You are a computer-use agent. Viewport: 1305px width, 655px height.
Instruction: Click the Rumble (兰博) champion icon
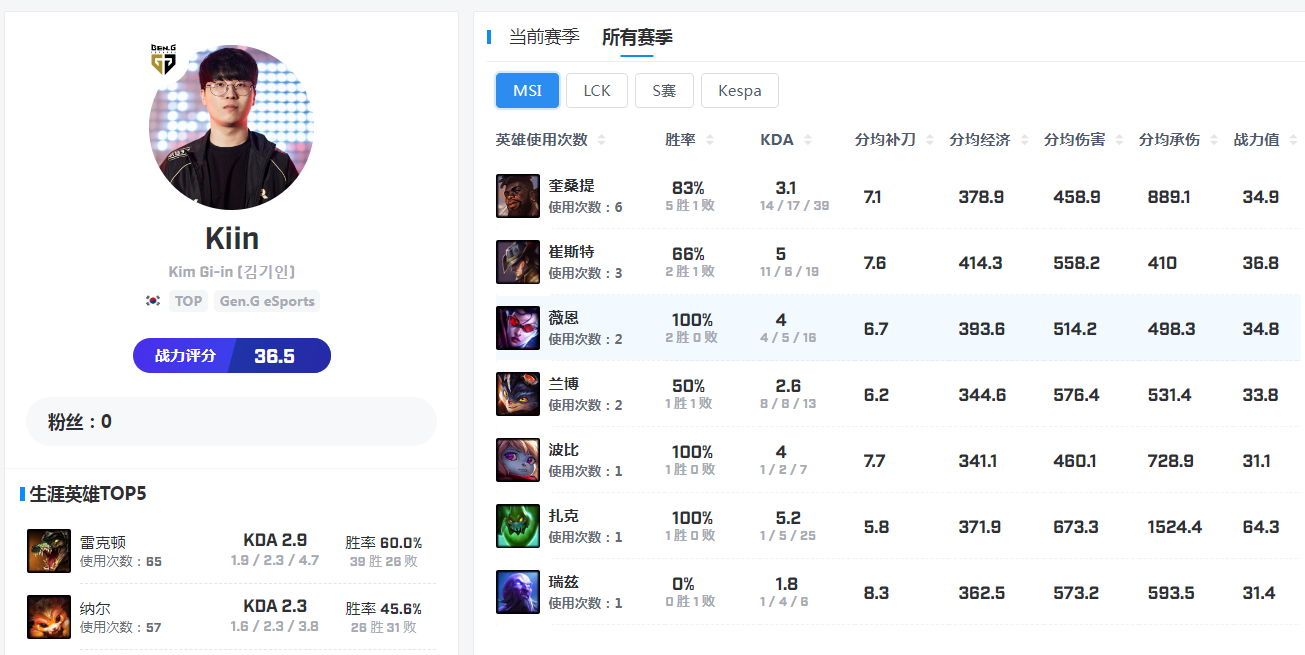(x=518, y=394)
